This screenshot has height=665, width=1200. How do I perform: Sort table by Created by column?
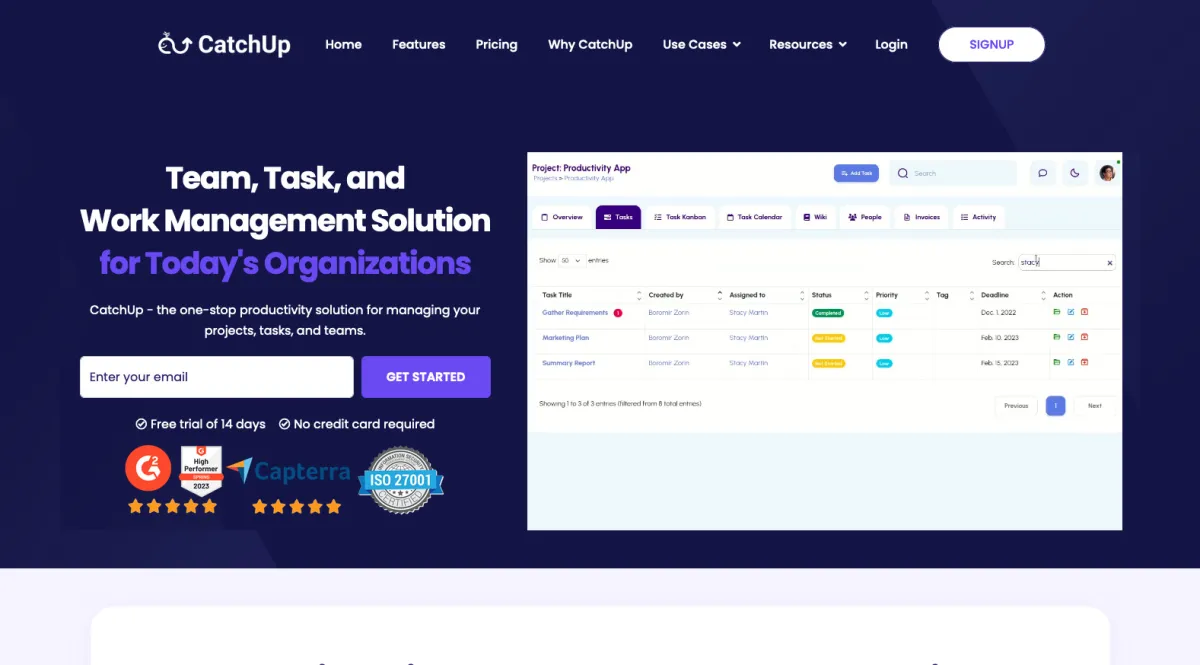pyautogui.click(x=684, y=295)
